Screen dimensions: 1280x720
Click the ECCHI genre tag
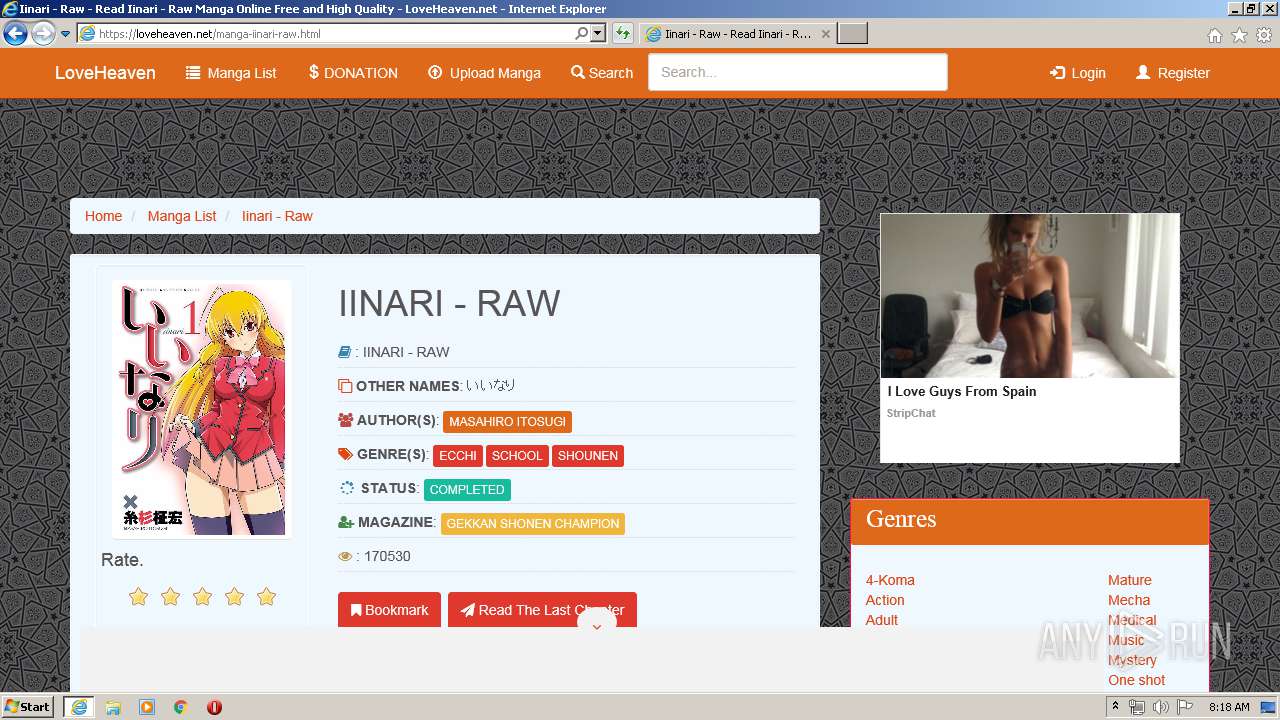[458, 456]
